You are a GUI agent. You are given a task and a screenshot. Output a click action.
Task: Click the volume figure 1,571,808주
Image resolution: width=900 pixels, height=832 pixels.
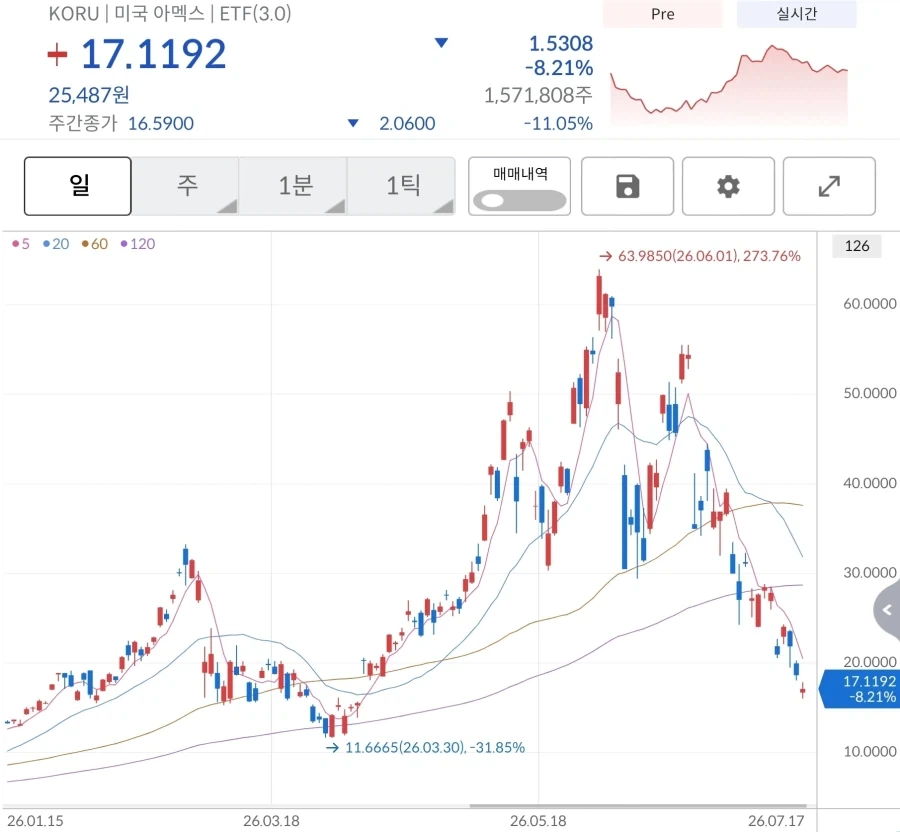click(x=538, y=95)
